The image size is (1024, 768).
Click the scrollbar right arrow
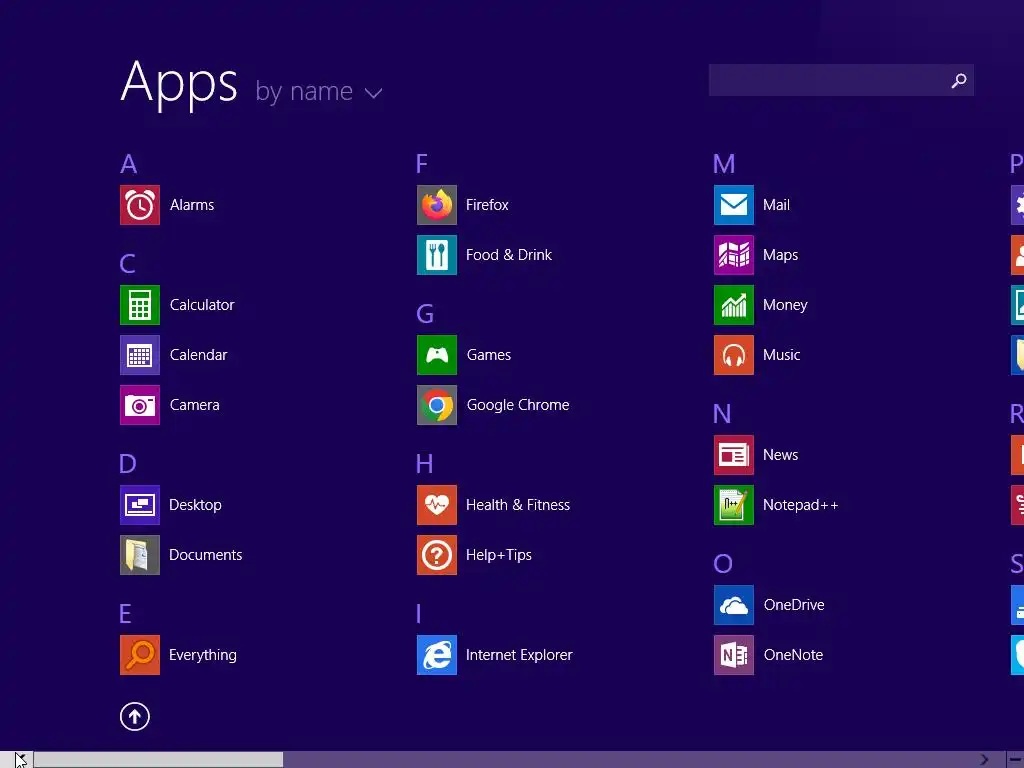click(984, 760)
